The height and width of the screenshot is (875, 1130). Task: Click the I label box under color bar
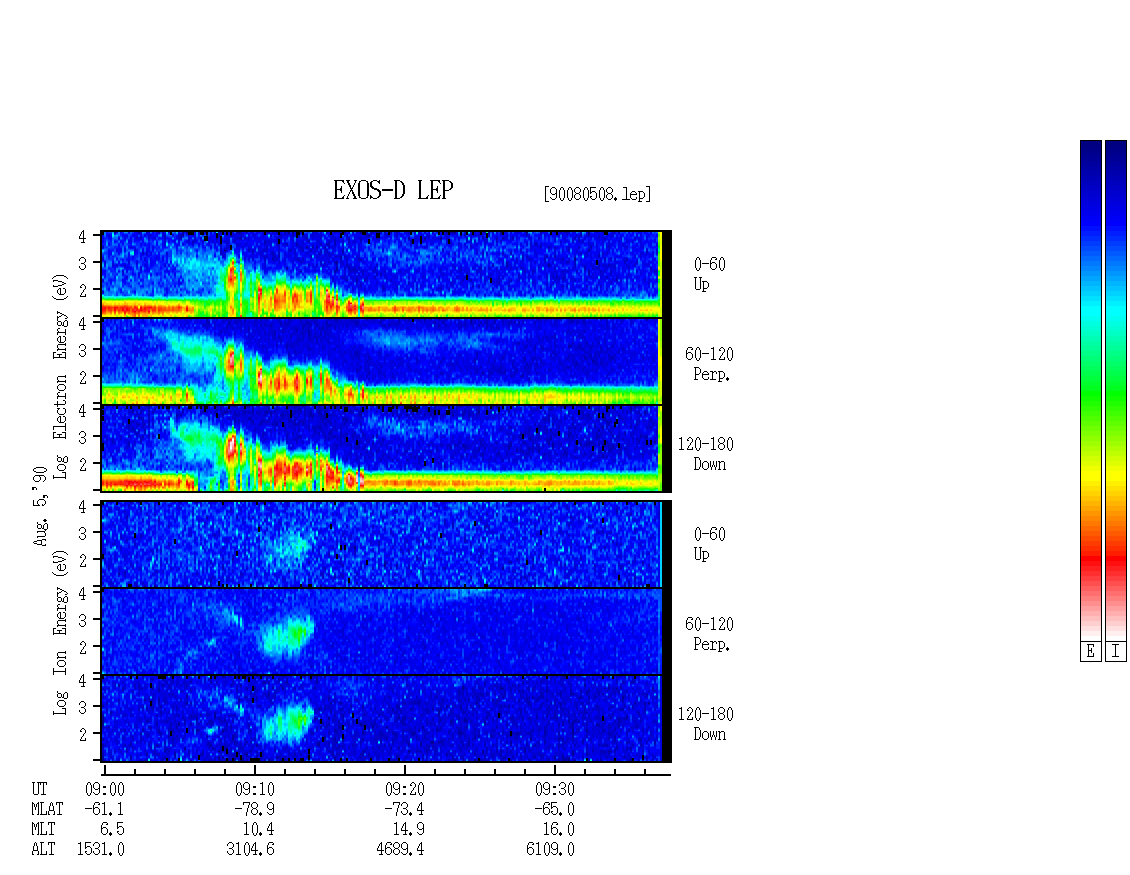(x=1116, y=652)
